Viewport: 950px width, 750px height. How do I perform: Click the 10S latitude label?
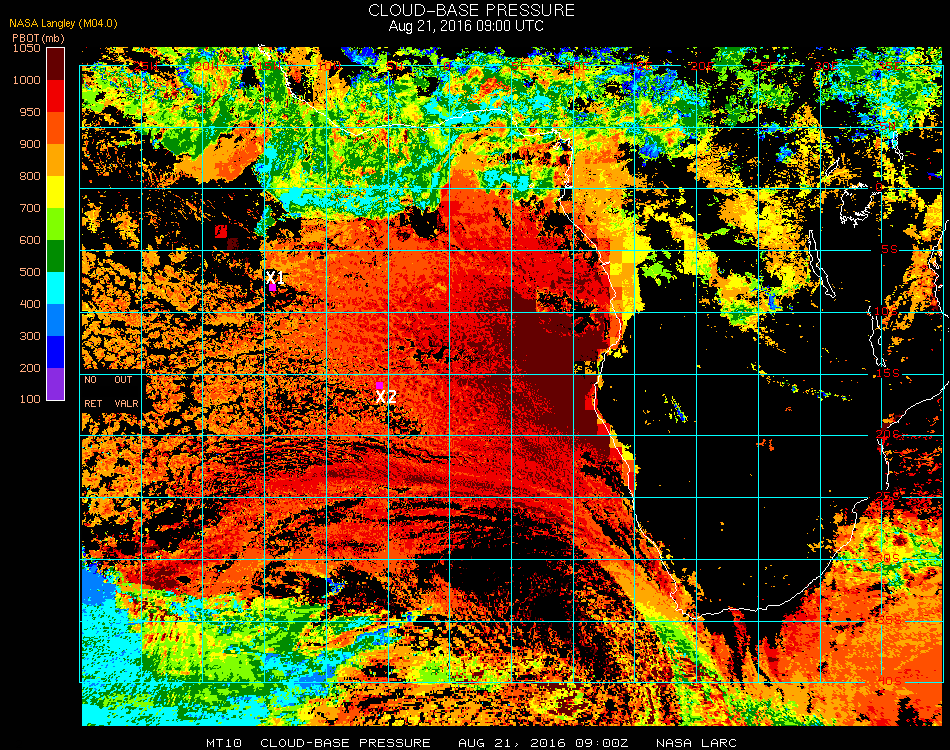coord(885,311)
